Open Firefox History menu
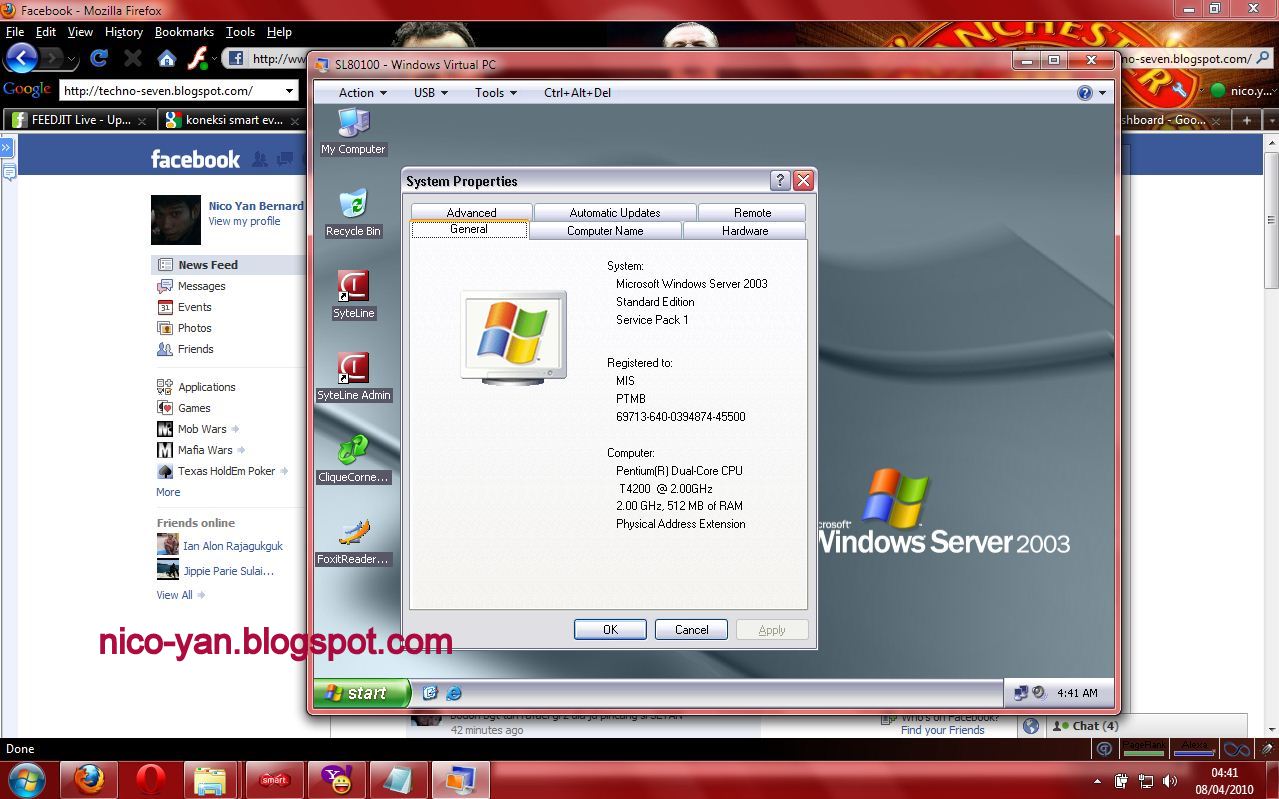 coord(123,32)
